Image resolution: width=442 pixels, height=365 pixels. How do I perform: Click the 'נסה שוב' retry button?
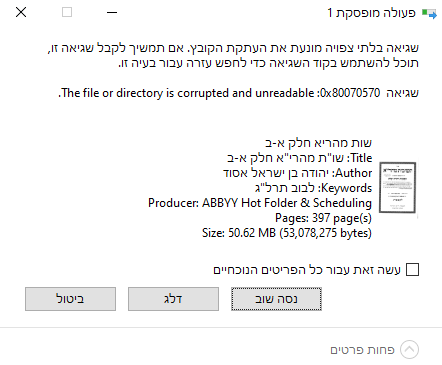click(x=276, y=299)
